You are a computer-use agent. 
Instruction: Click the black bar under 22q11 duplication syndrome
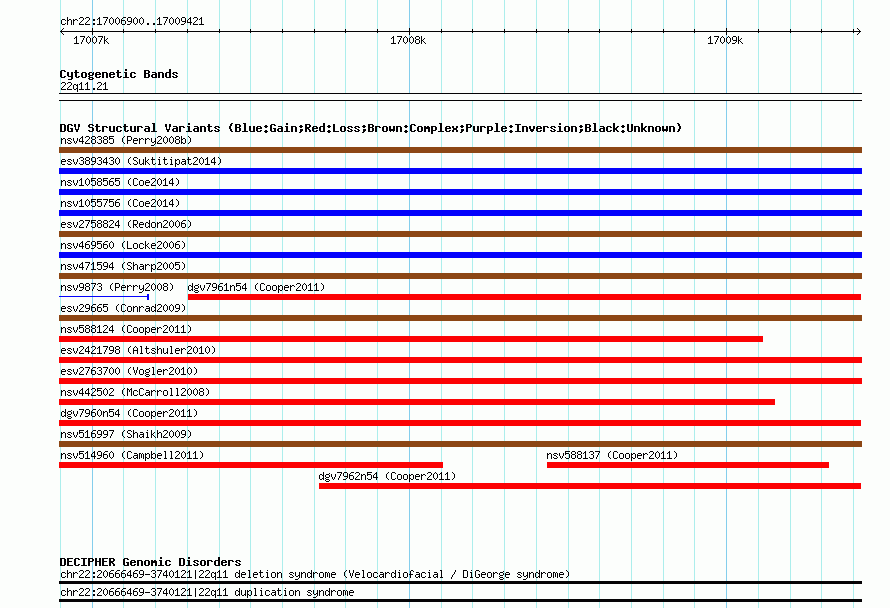[460, 601]
